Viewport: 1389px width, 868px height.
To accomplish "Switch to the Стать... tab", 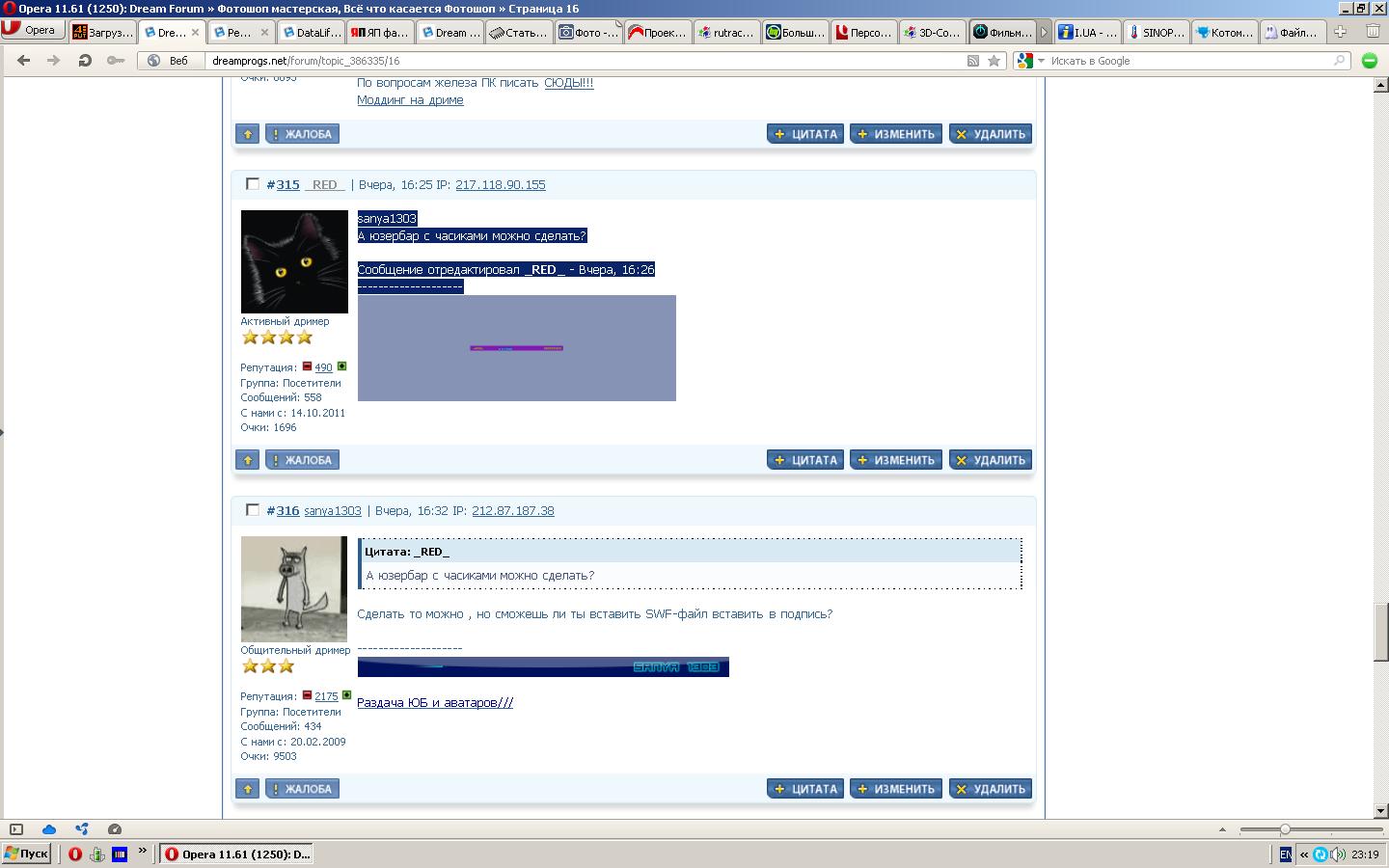I will pyautogui.click(x=519, y=32).
